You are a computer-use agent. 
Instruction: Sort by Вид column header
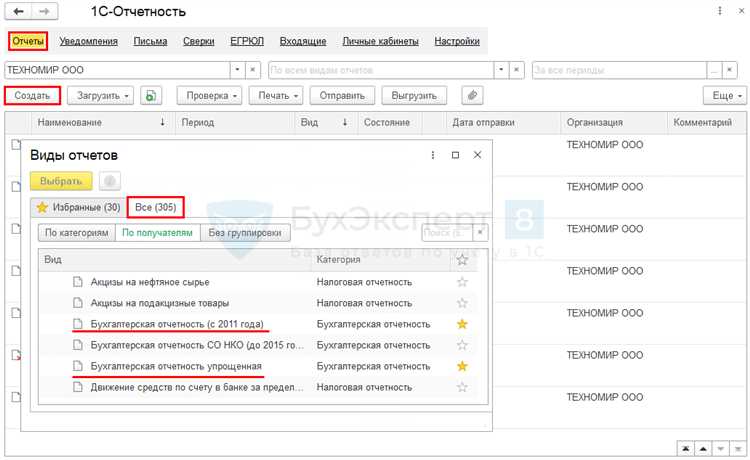tap(326, 122)
